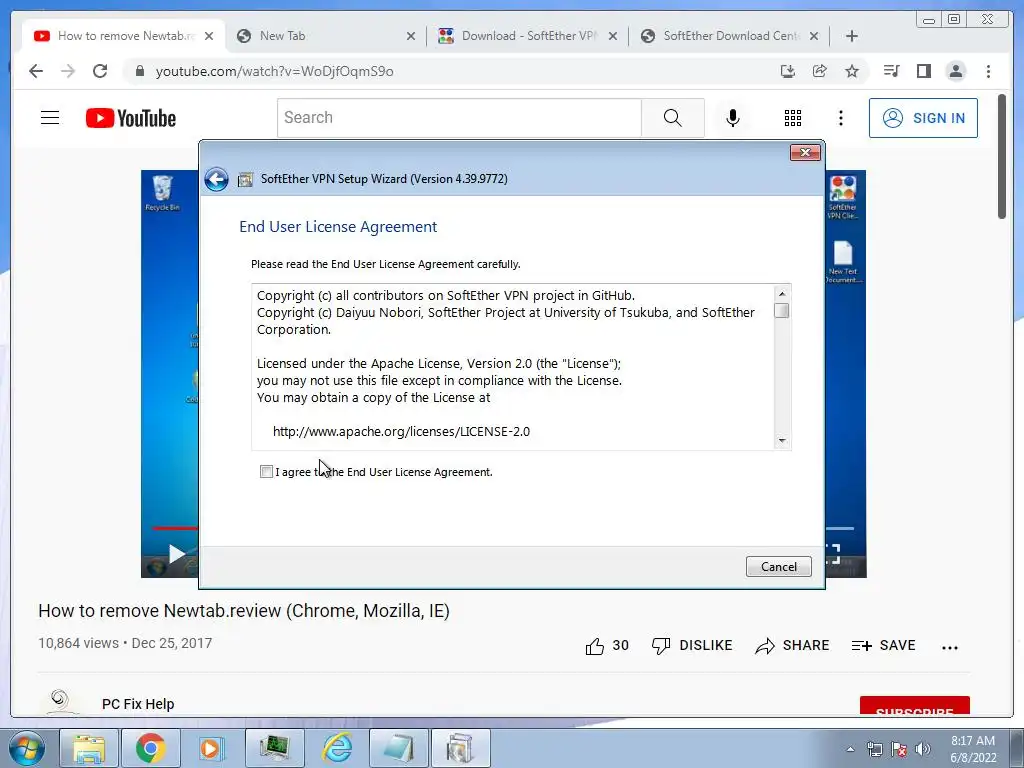This screenshot has height=768, width=1024.
Task: Go forward in browser history
Action: coord(68,71)
